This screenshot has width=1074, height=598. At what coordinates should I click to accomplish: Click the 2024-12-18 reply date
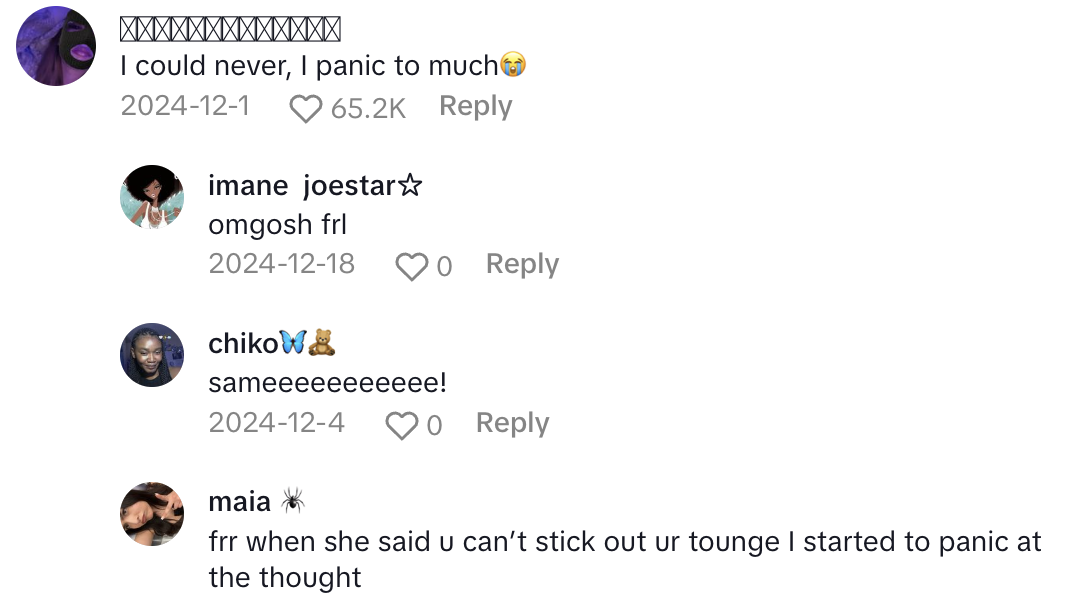click(281, 264)
